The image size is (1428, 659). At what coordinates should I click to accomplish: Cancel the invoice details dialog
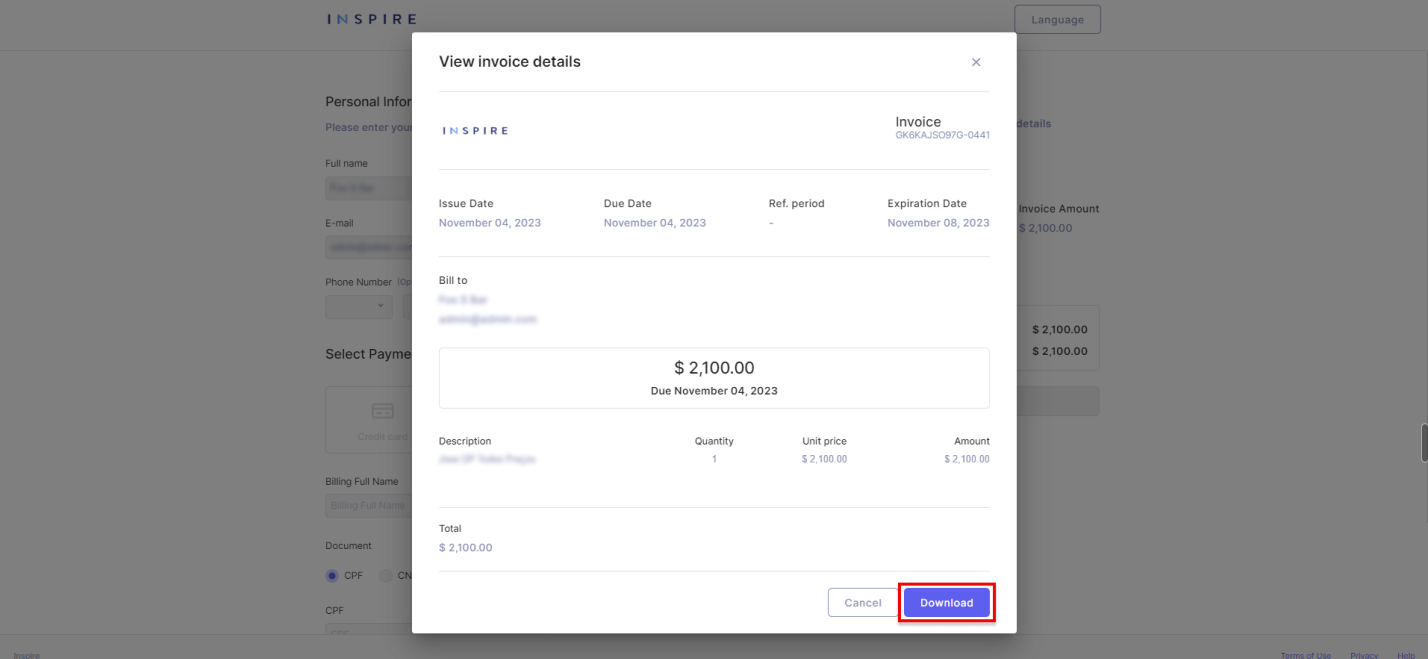click(863, 603)
